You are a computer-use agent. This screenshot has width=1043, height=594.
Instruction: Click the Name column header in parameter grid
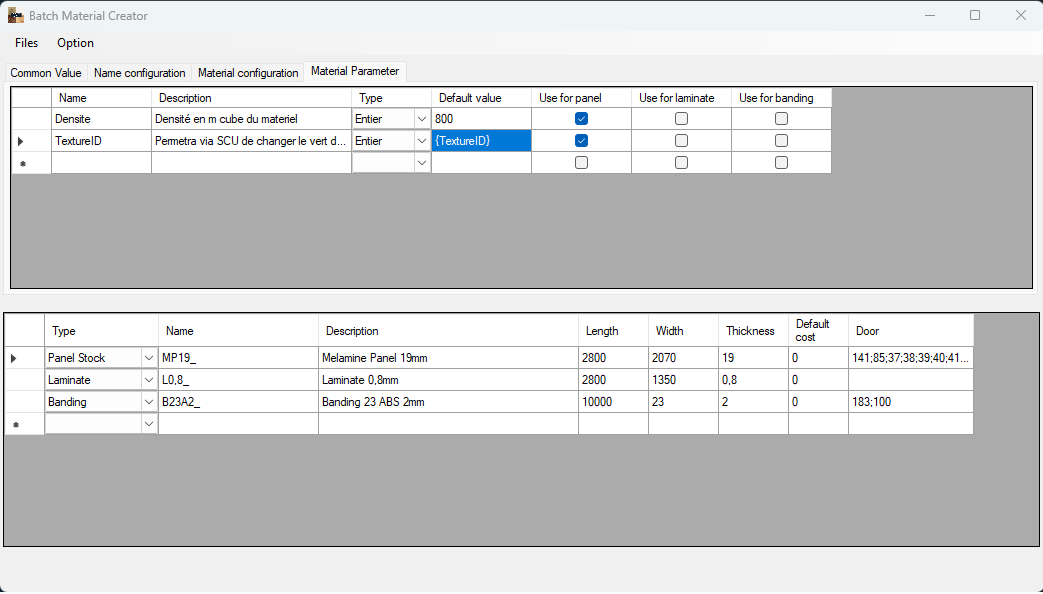pos(101,98)
